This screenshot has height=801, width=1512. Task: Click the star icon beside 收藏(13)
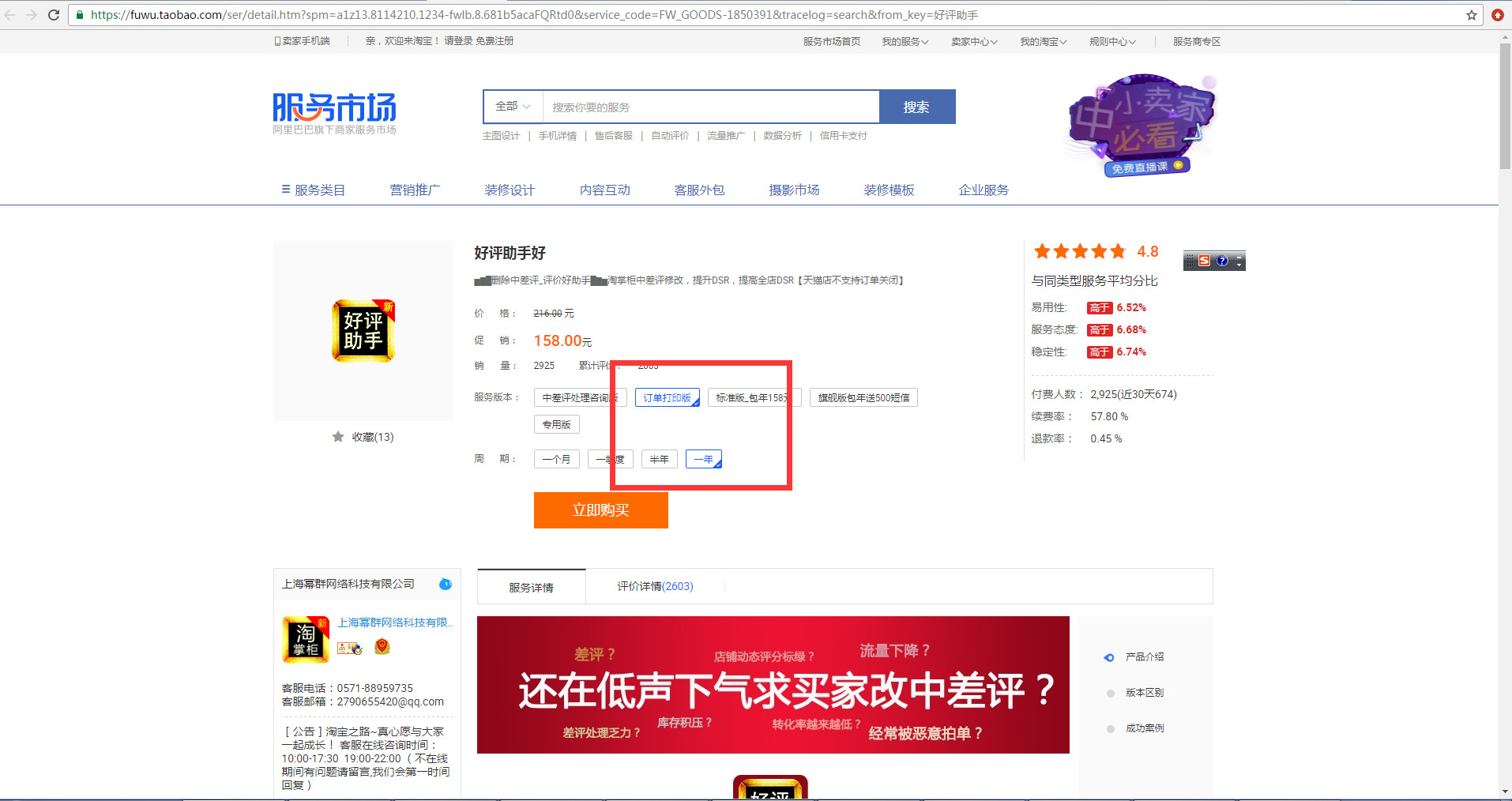click(x=338, y=437)
